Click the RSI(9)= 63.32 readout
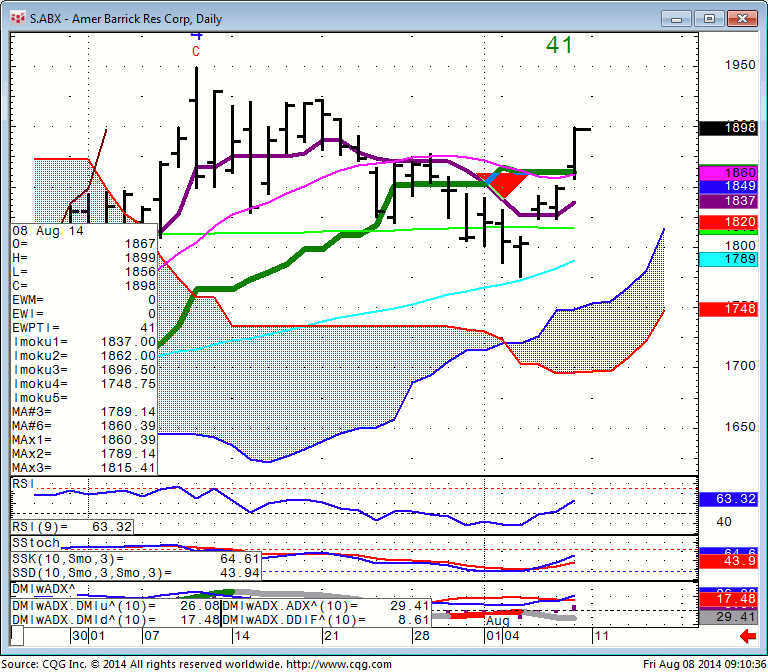 (x=72, y=527)
